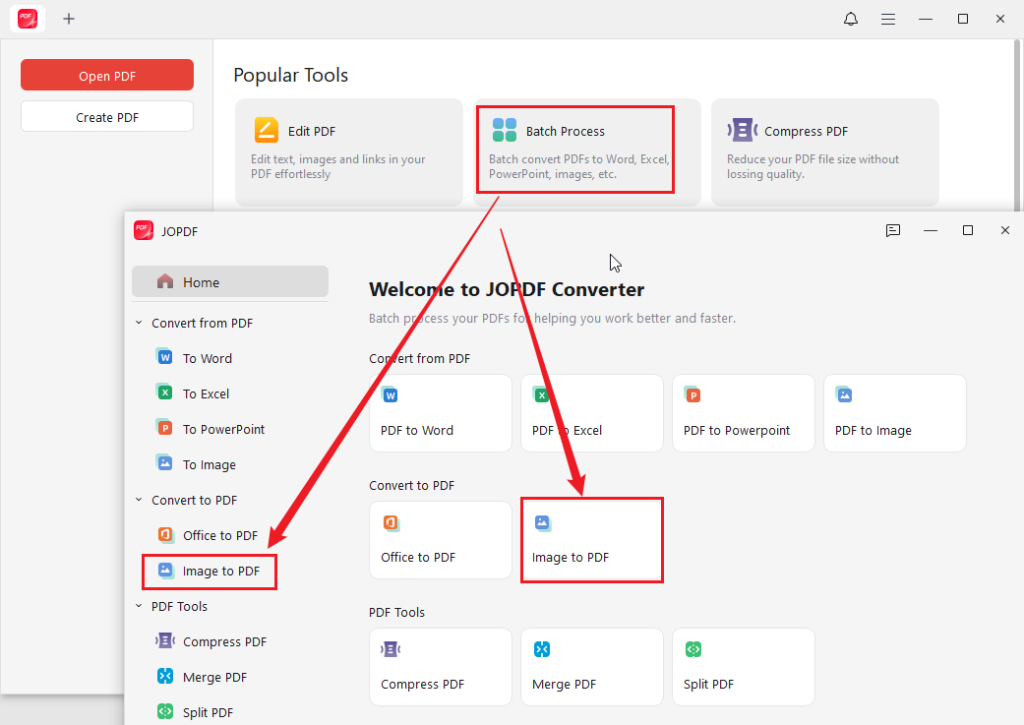Click the PowerPoint icon on PDF to Powerpoint card
This screenshot has height=725, width=1024.
(x=692, y=395)
